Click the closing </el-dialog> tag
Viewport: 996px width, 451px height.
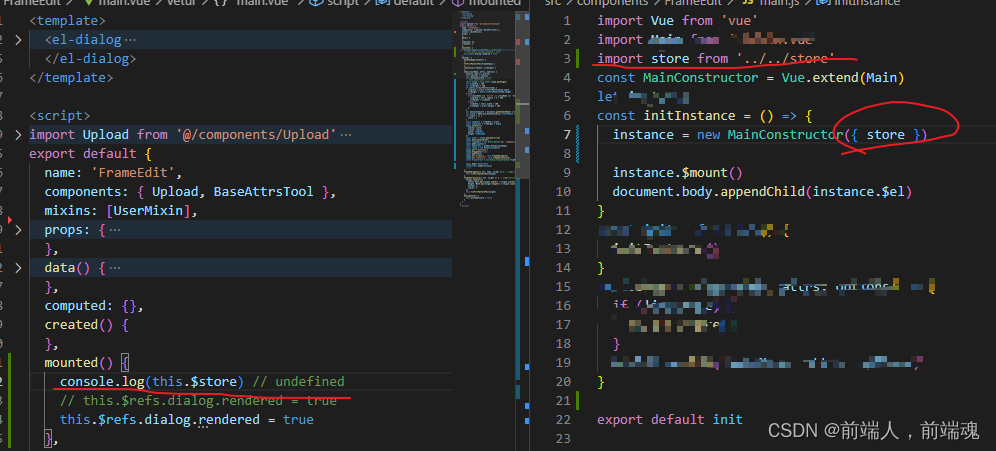[90, 58]
